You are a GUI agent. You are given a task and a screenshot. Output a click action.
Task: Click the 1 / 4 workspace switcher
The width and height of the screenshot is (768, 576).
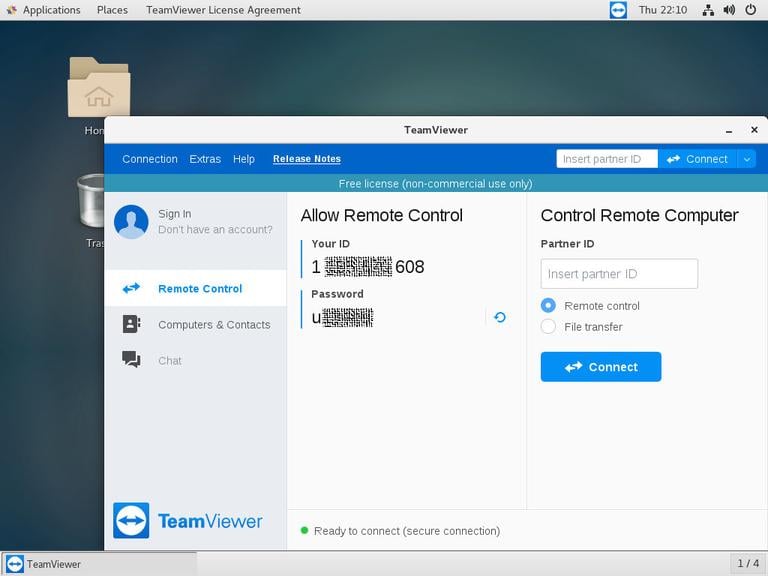[x=748, y=564]
